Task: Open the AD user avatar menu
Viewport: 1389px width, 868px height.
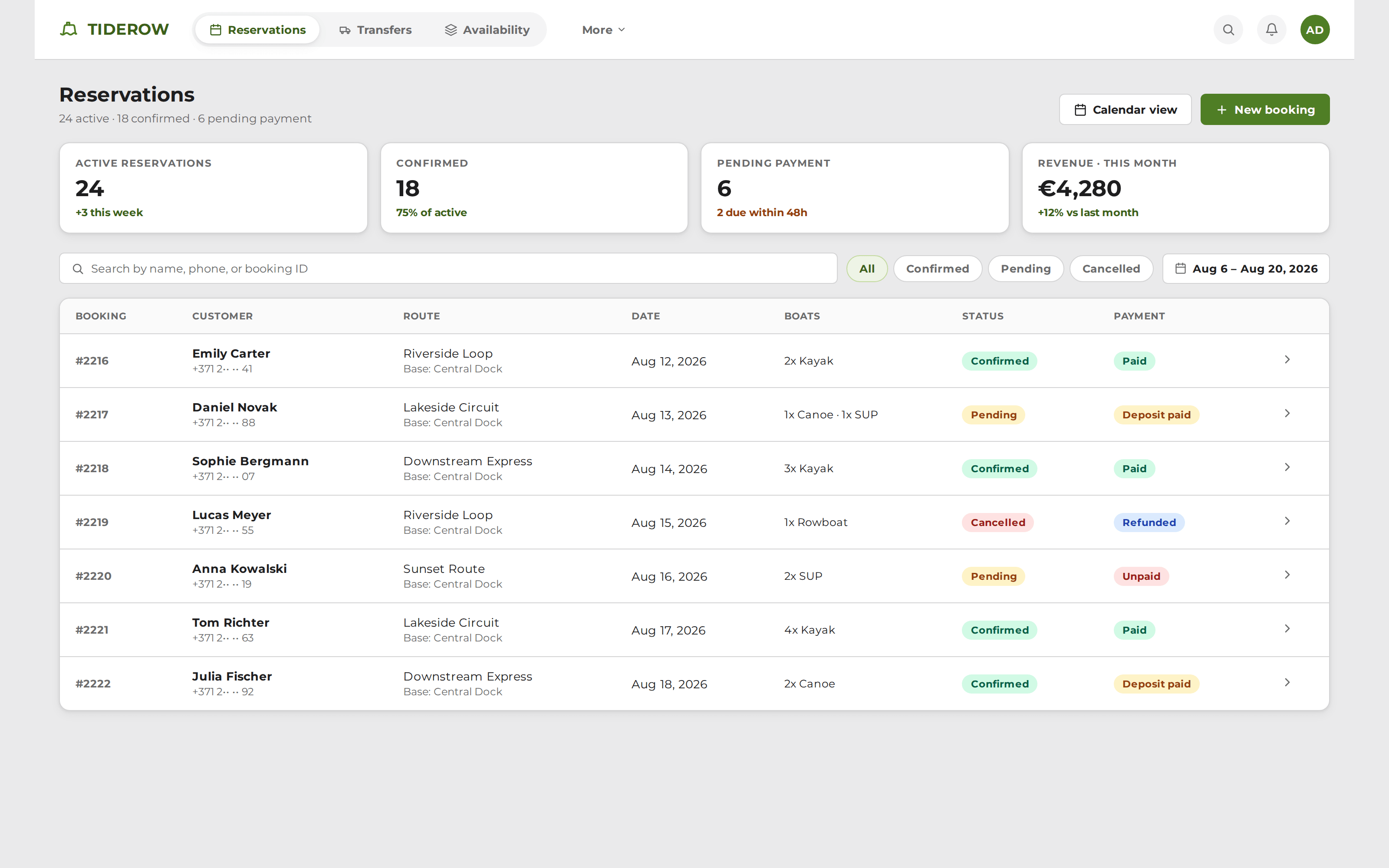Action: tap(1314, 29)
